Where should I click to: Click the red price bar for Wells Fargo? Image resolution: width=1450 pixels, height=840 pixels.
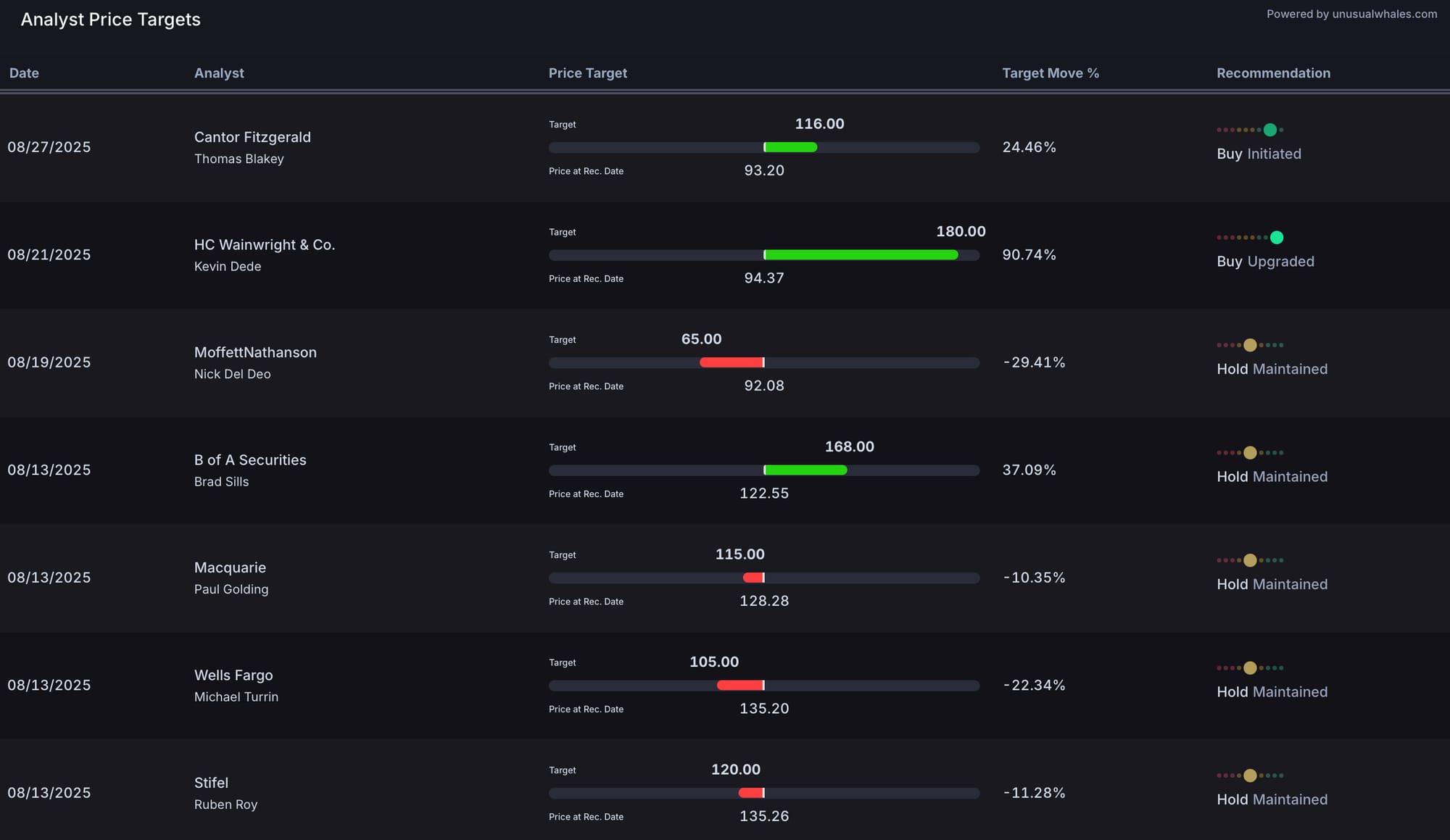pos(740,686)
